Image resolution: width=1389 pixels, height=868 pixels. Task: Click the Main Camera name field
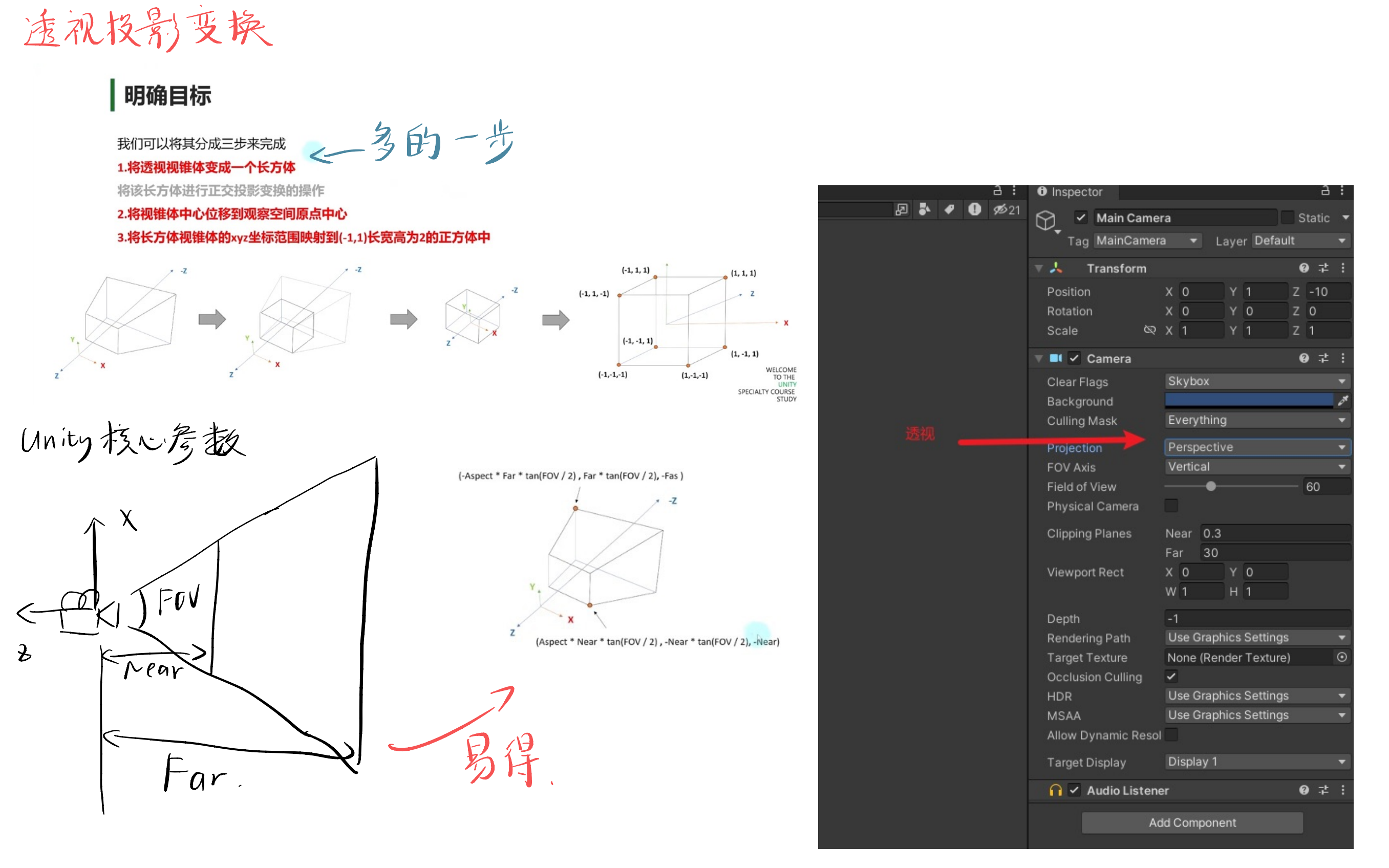point(1185,218)
